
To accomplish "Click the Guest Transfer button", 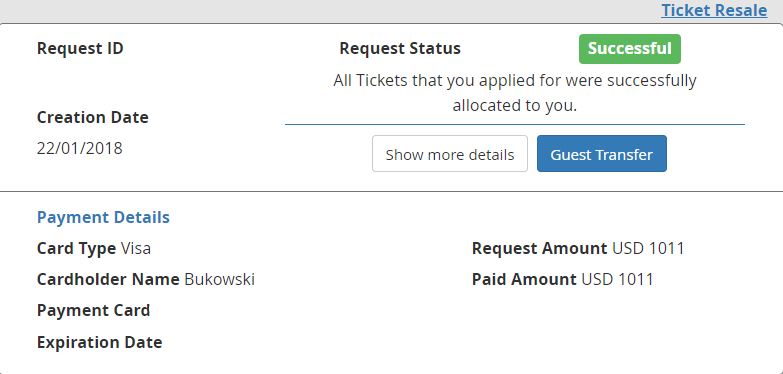I will pyautogui.click(x=601, y=154).
